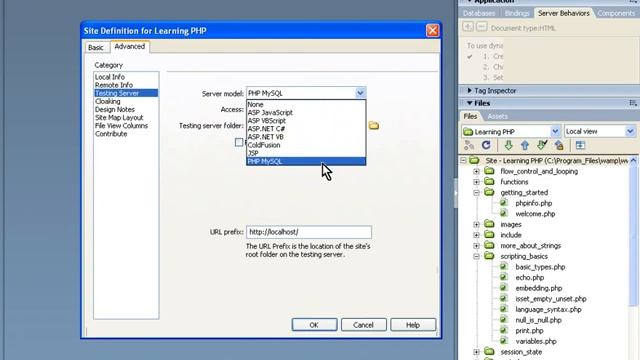Select Design Notes category
Screen dimensions: 640x360
tap(115, 109)
